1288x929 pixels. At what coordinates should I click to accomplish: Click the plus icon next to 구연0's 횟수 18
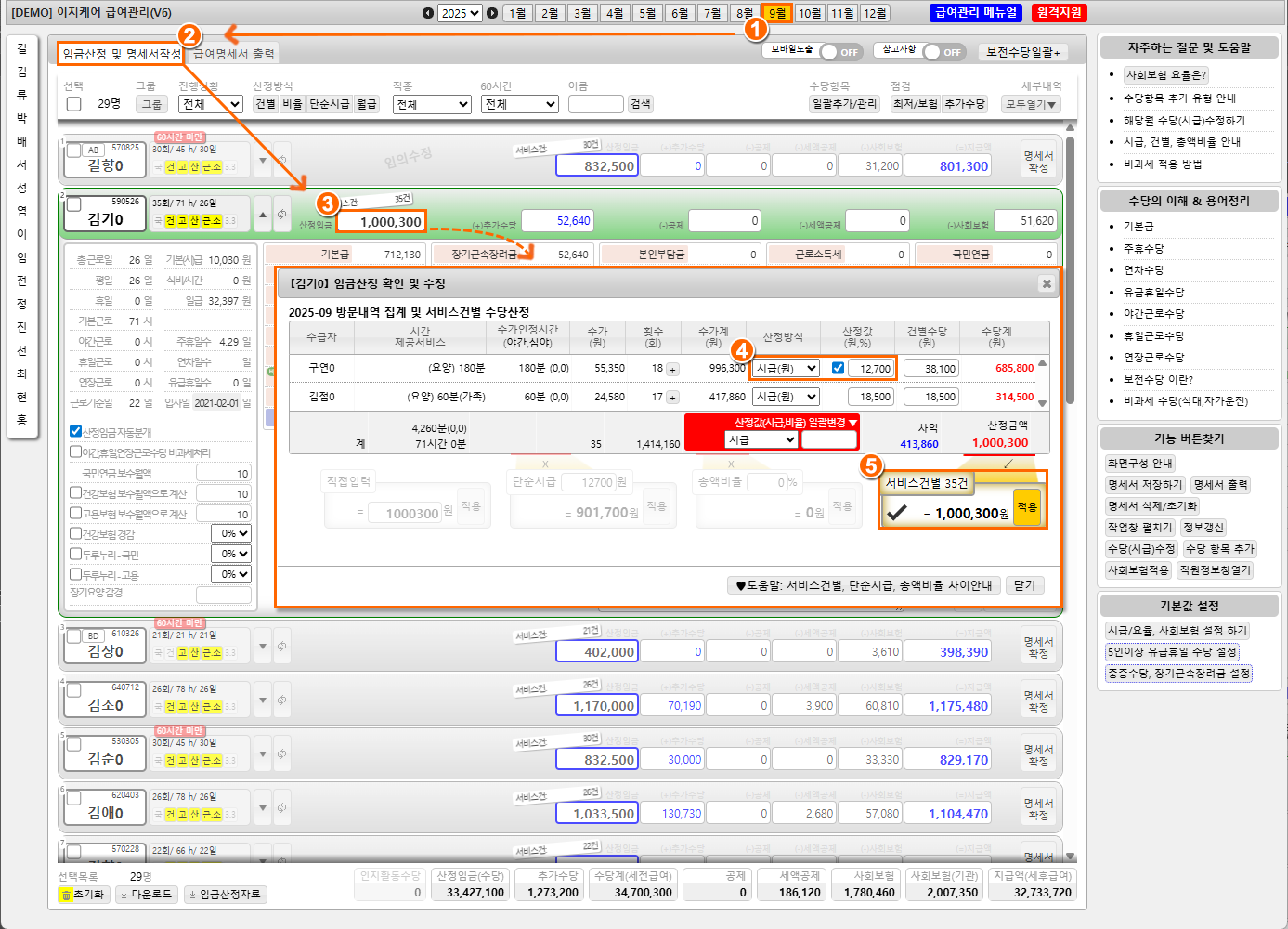(x=672, y=369)
